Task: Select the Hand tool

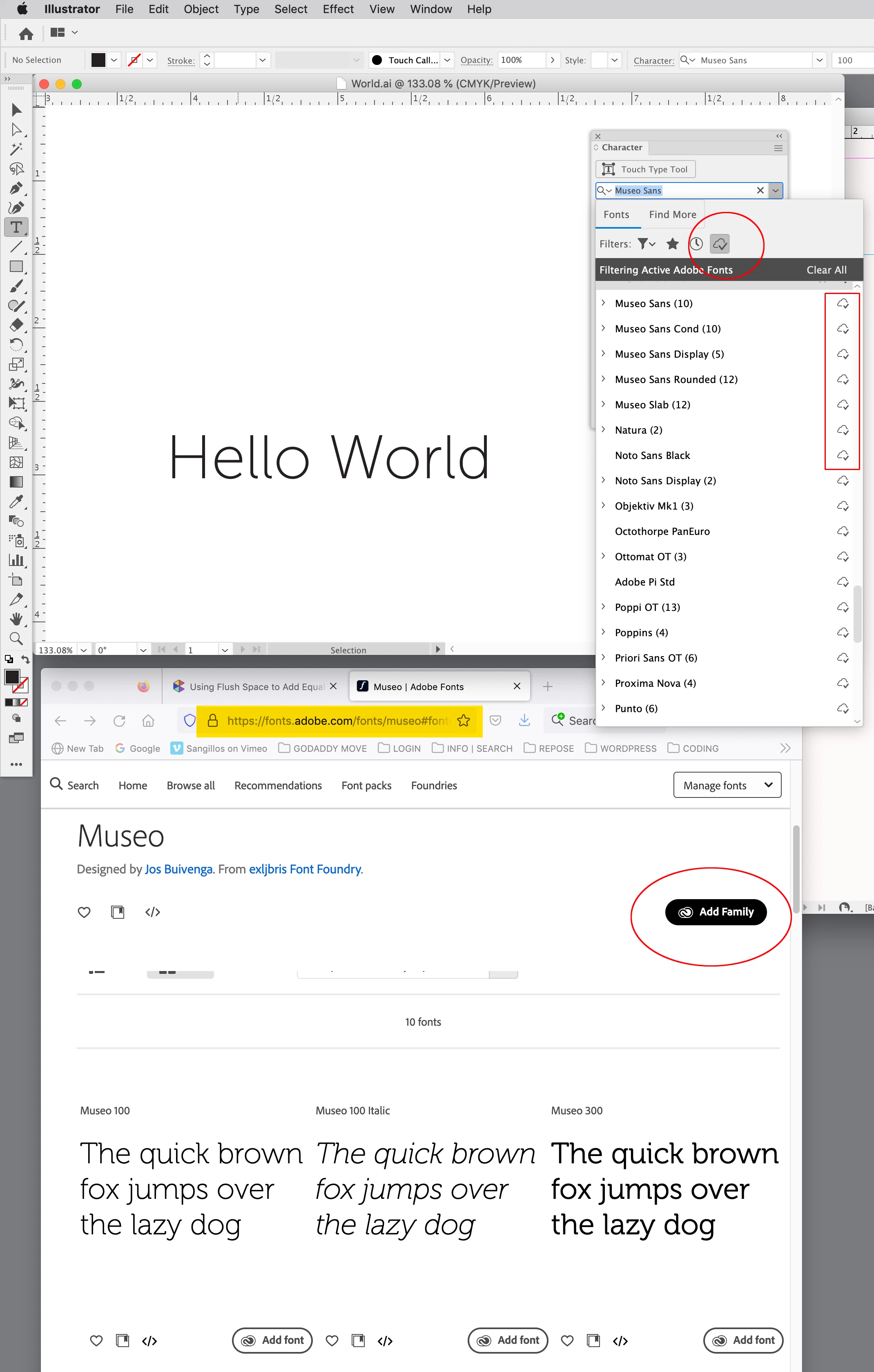Action: (16, 619)
